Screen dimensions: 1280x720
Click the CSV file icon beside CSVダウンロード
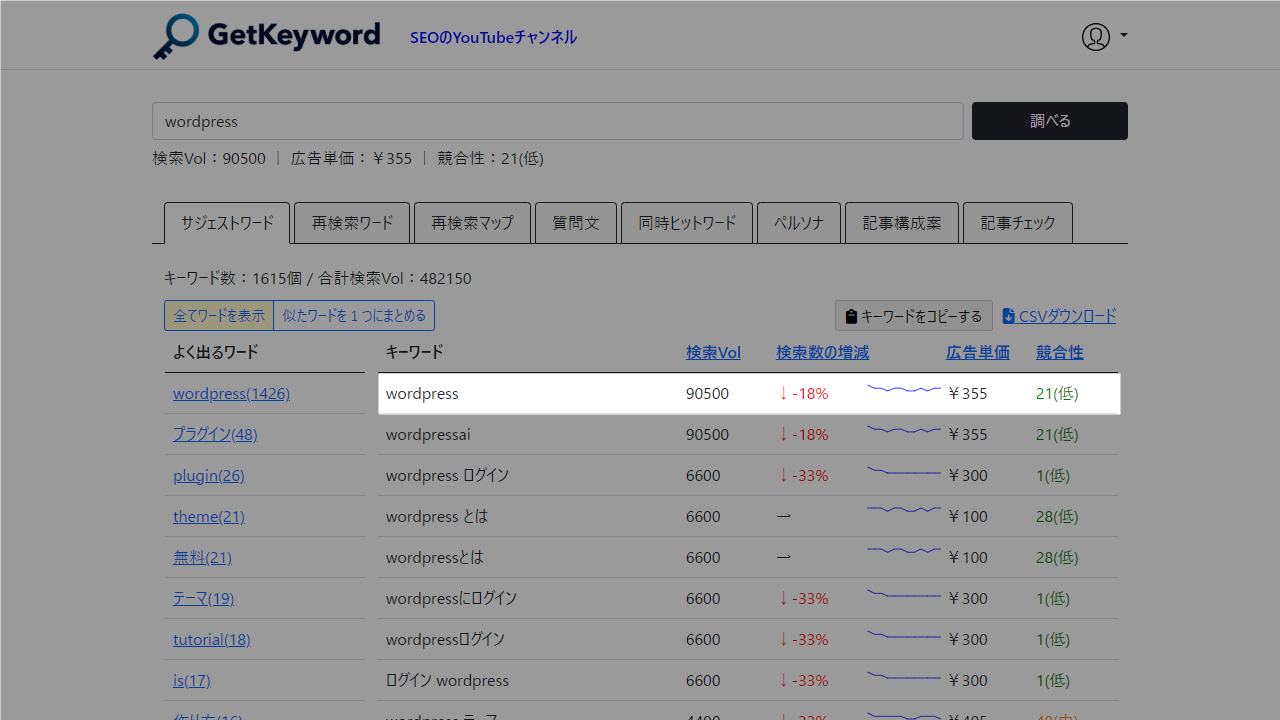coord(1009,315)
